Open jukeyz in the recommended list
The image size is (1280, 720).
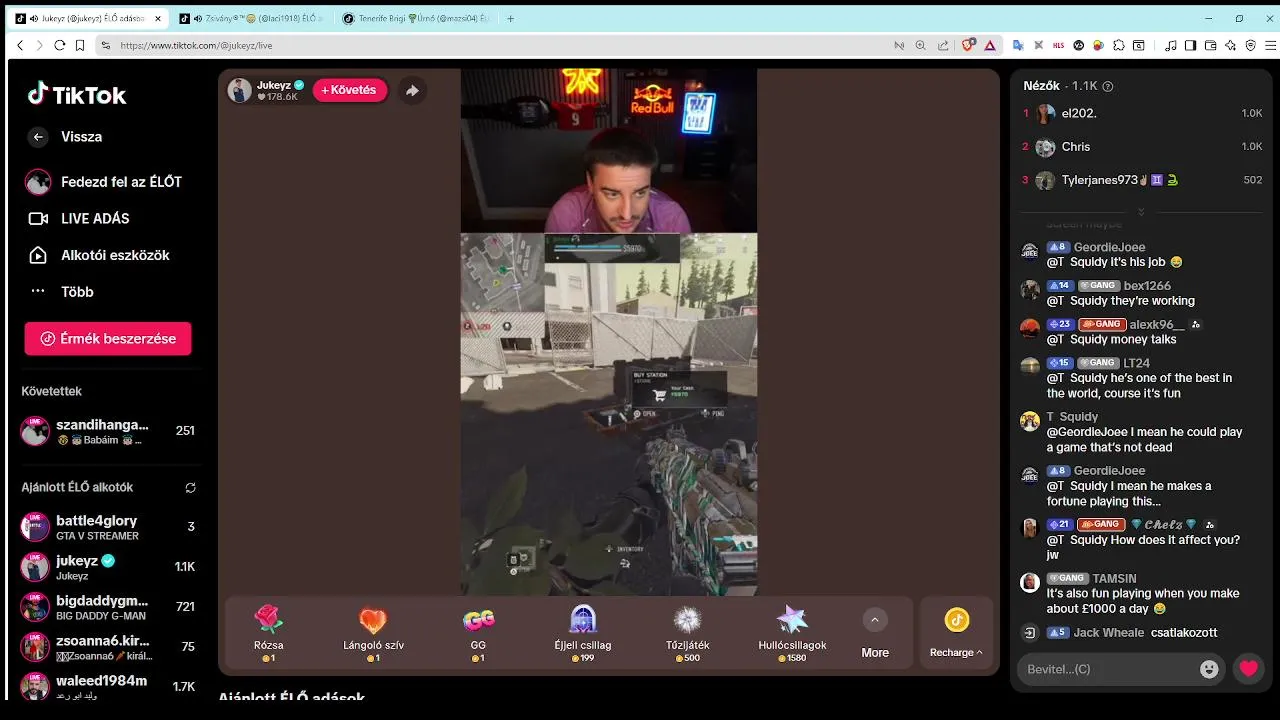pyautogui.click(x=108, y=567)
